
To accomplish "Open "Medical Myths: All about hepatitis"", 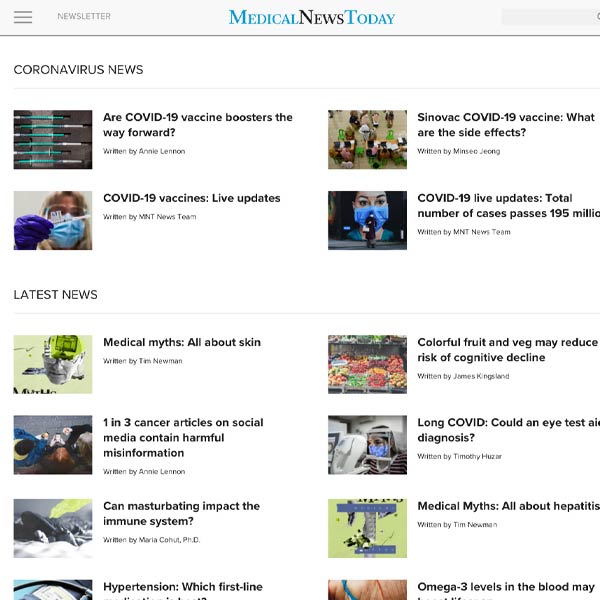I will tap(509, 506).
